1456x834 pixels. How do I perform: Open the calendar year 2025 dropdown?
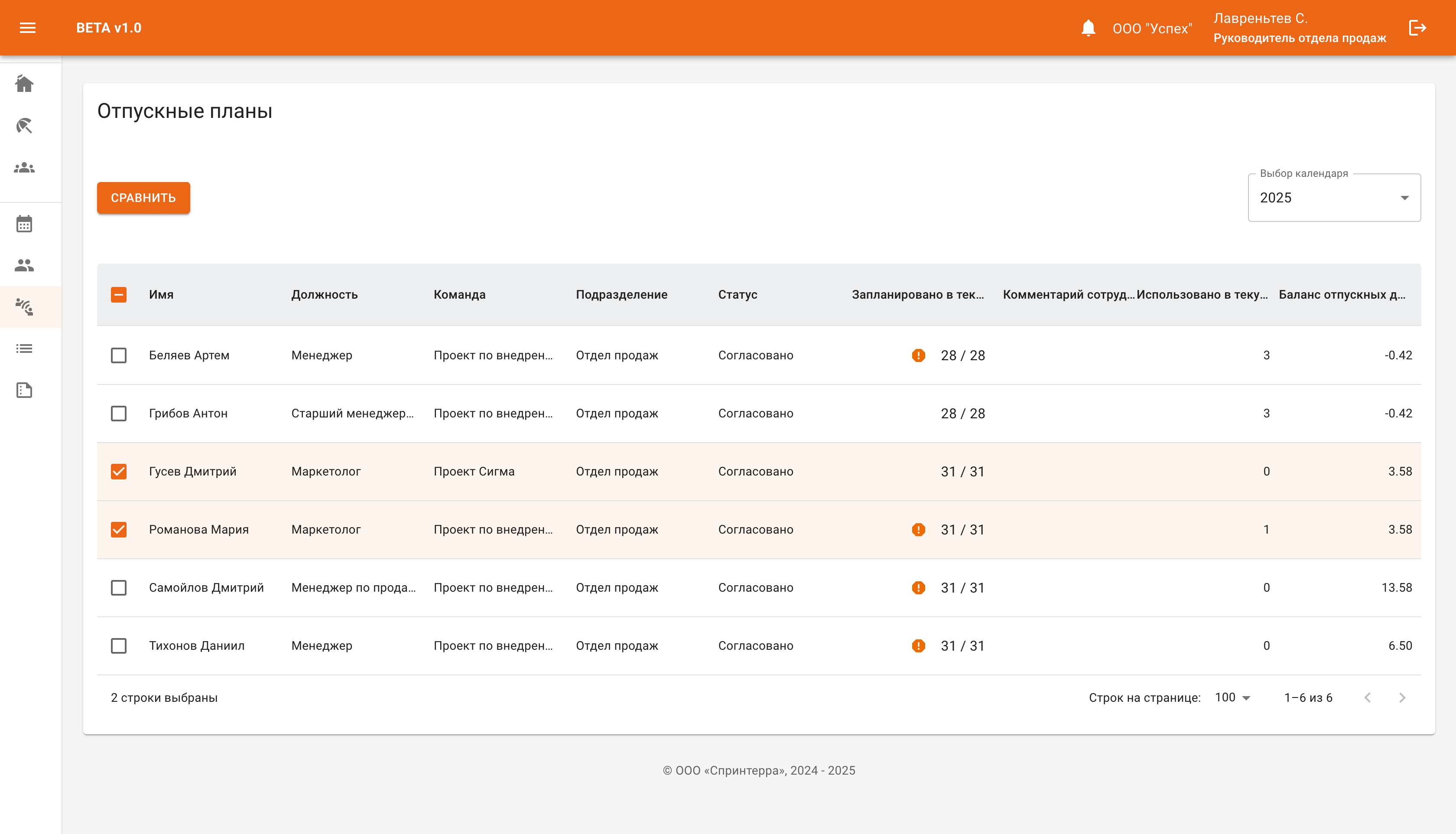(x=1333, y=198)
